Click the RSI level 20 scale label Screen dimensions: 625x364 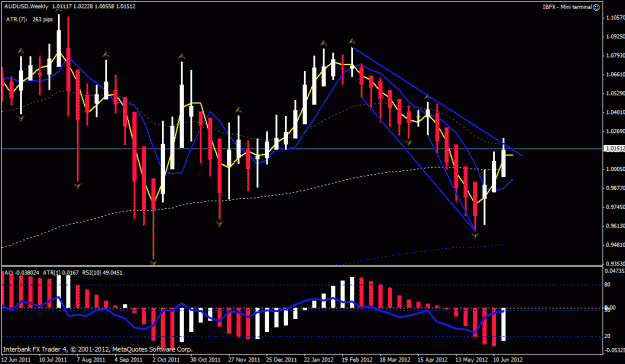tap(608, 336)
